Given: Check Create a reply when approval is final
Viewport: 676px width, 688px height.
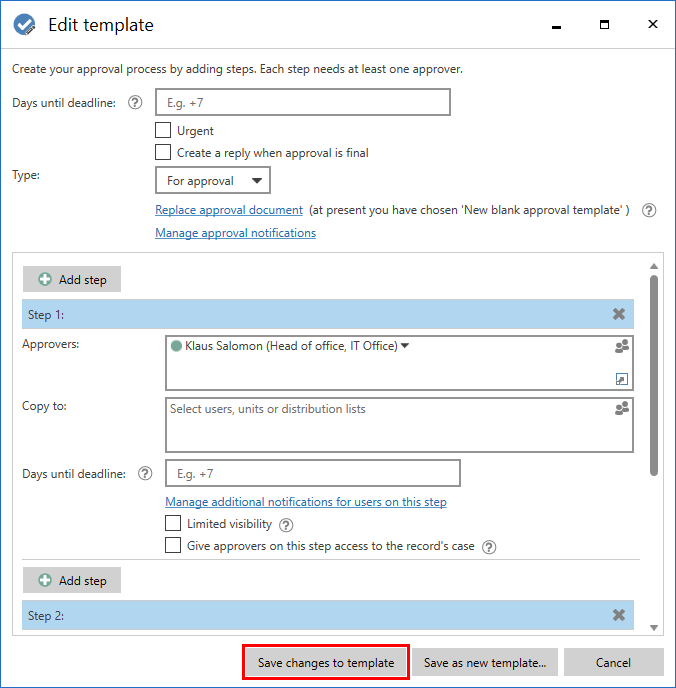Looking at the screenshot, I should coord(163,152).
